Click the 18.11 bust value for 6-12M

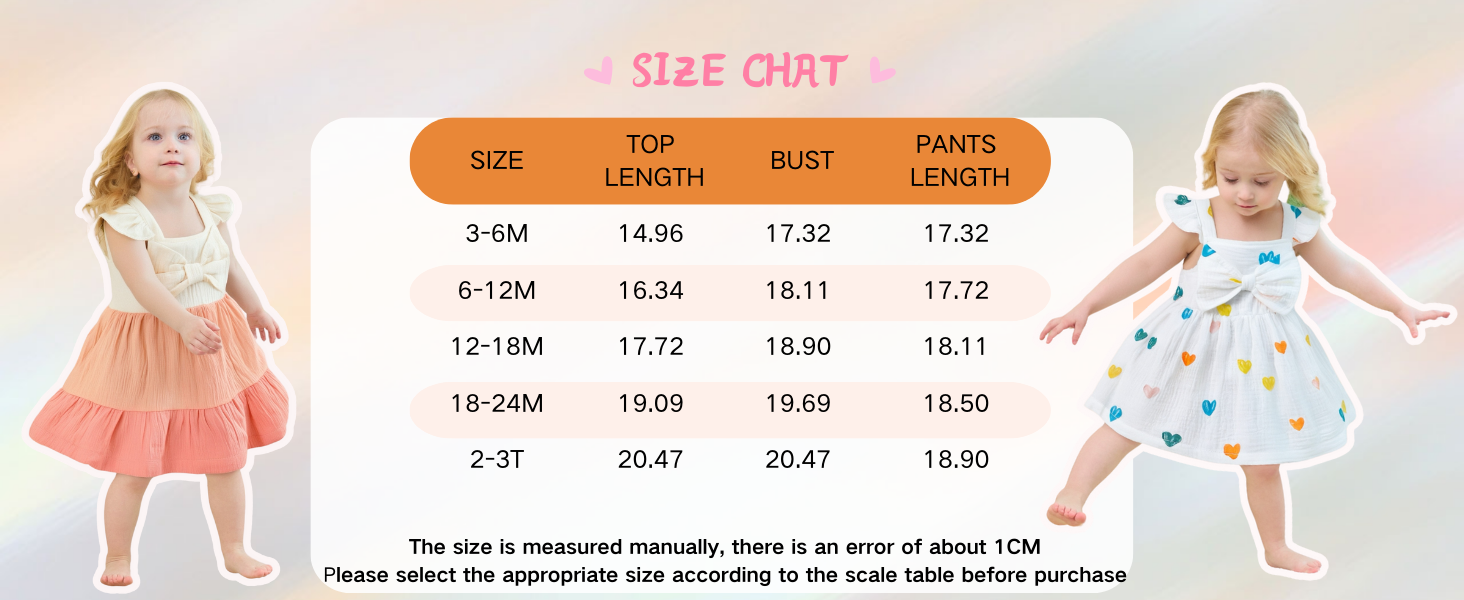coord(798,291)
